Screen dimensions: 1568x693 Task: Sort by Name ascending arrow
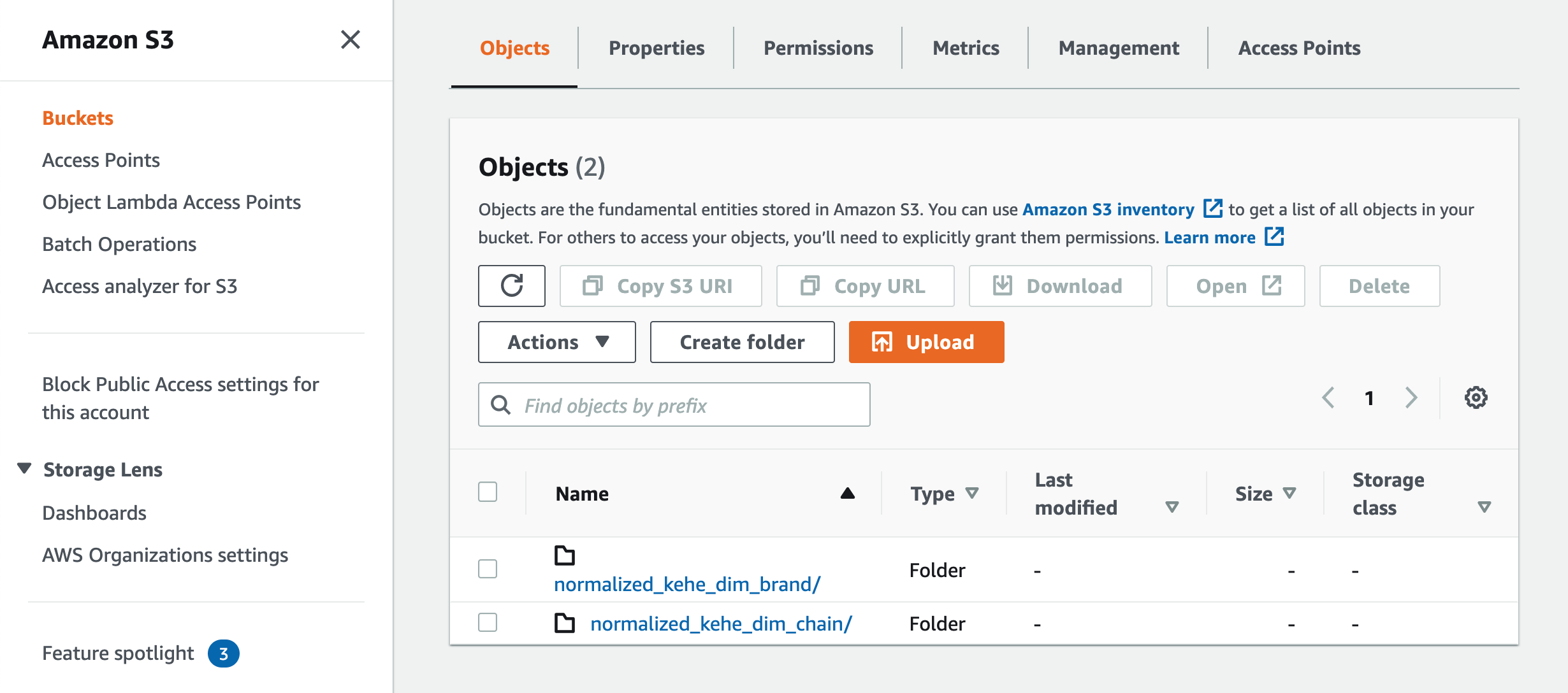pyautogui.click(x=847, y=493)
